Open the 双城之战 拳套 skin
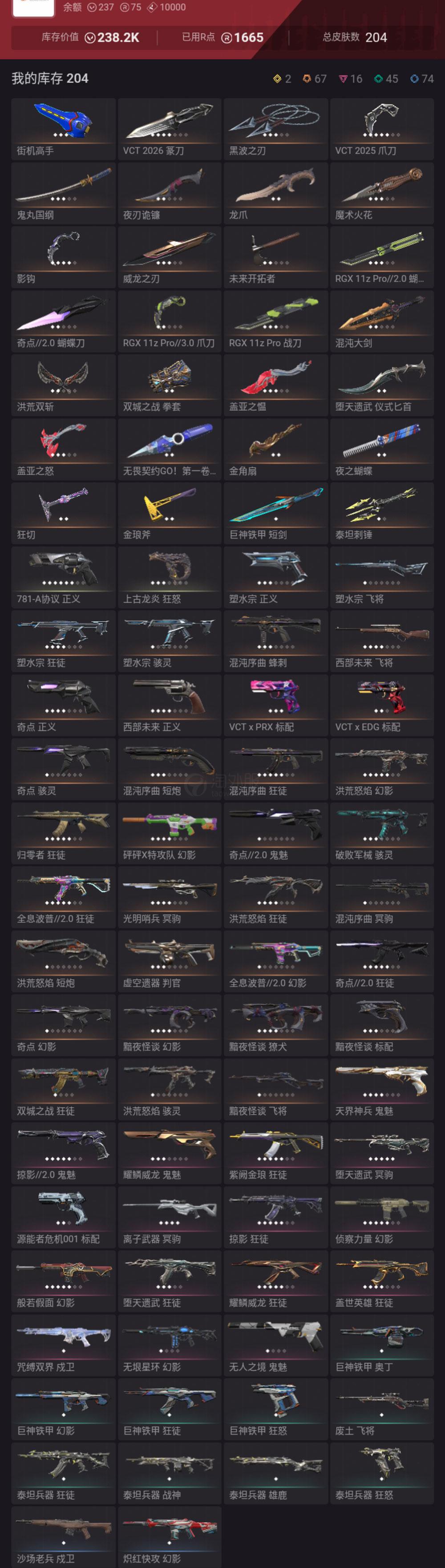 pyautogui.click(x=169, y=385)
